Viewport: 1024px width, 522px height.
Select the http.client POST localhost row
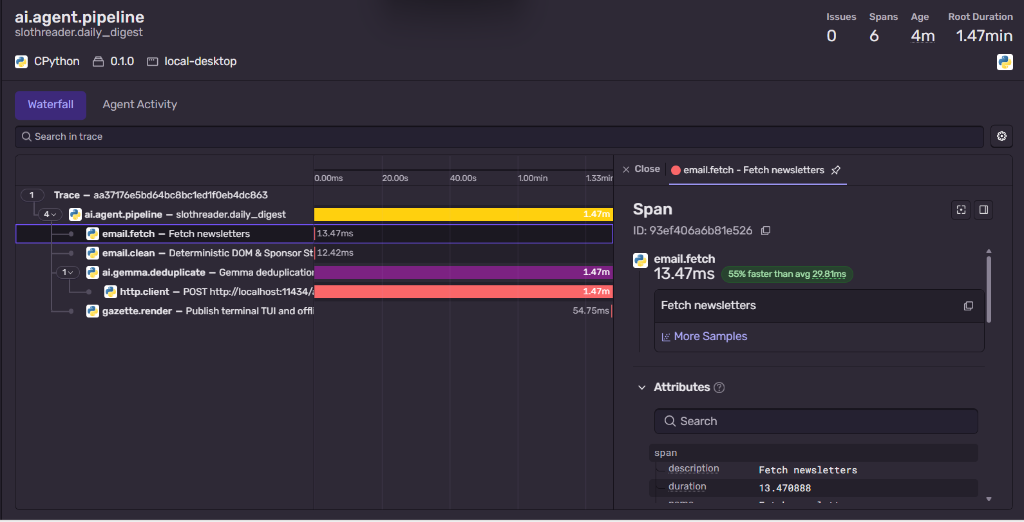pos(313,291)
